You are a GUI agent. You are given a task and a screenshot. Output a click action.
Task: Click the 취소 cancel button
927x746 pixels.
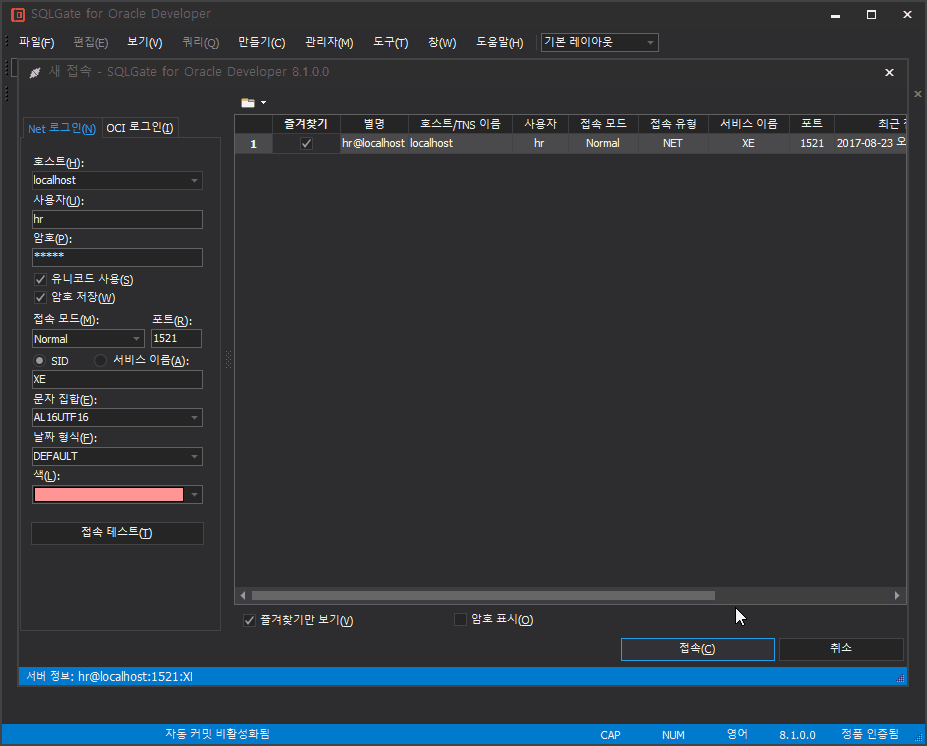(x=841, y=649)
